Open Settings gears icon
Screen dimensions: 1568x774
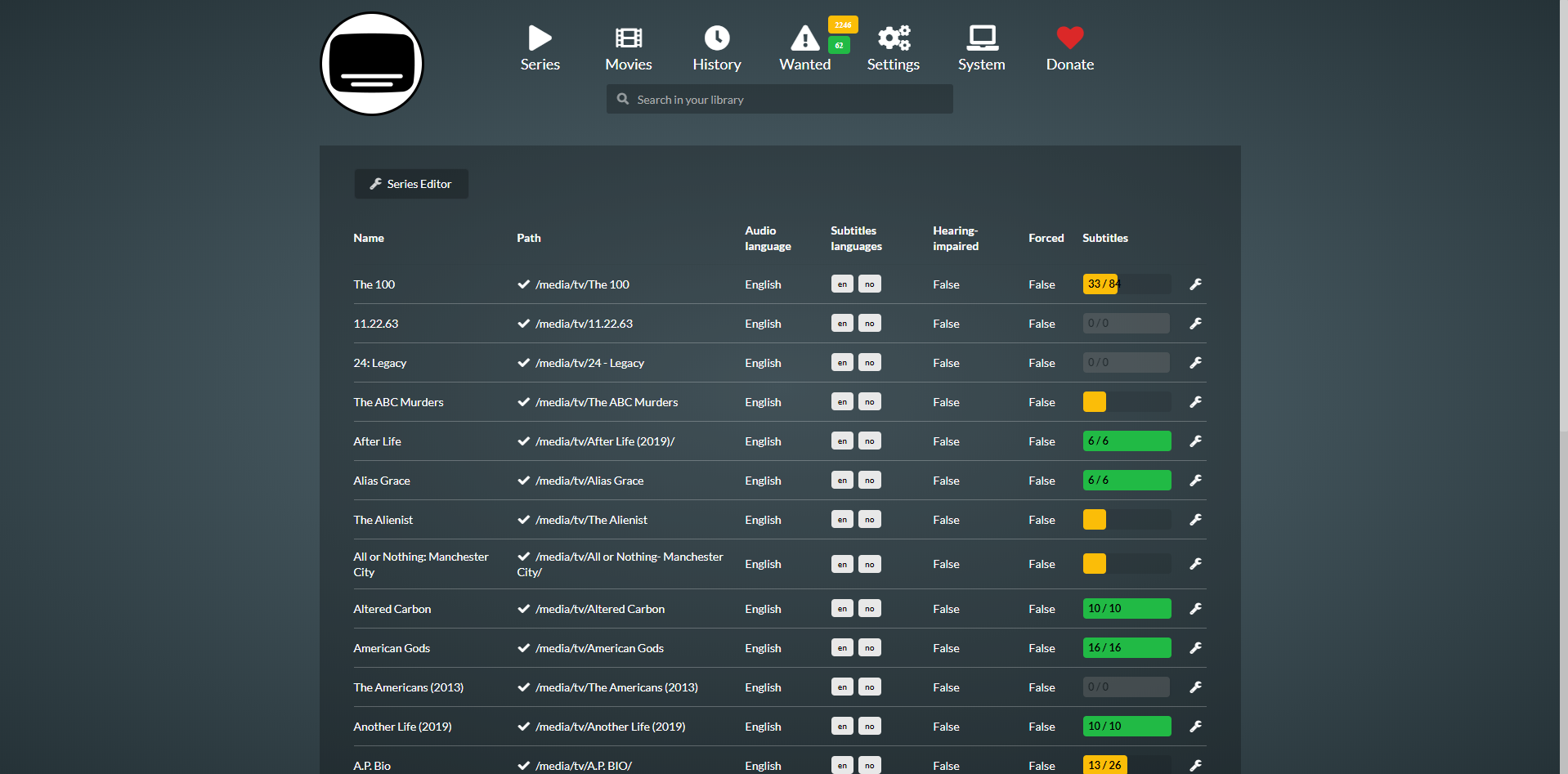[893, 38]
